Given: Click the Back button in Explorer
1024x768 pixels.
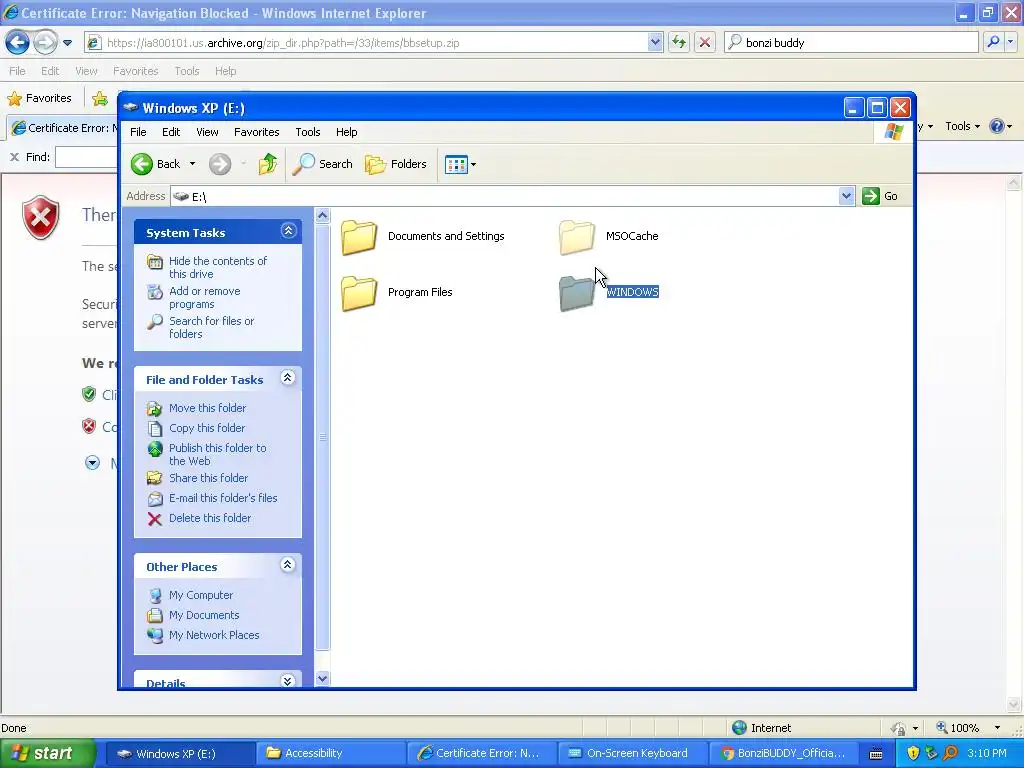Looking at the screenshot, I should [155, 164].
